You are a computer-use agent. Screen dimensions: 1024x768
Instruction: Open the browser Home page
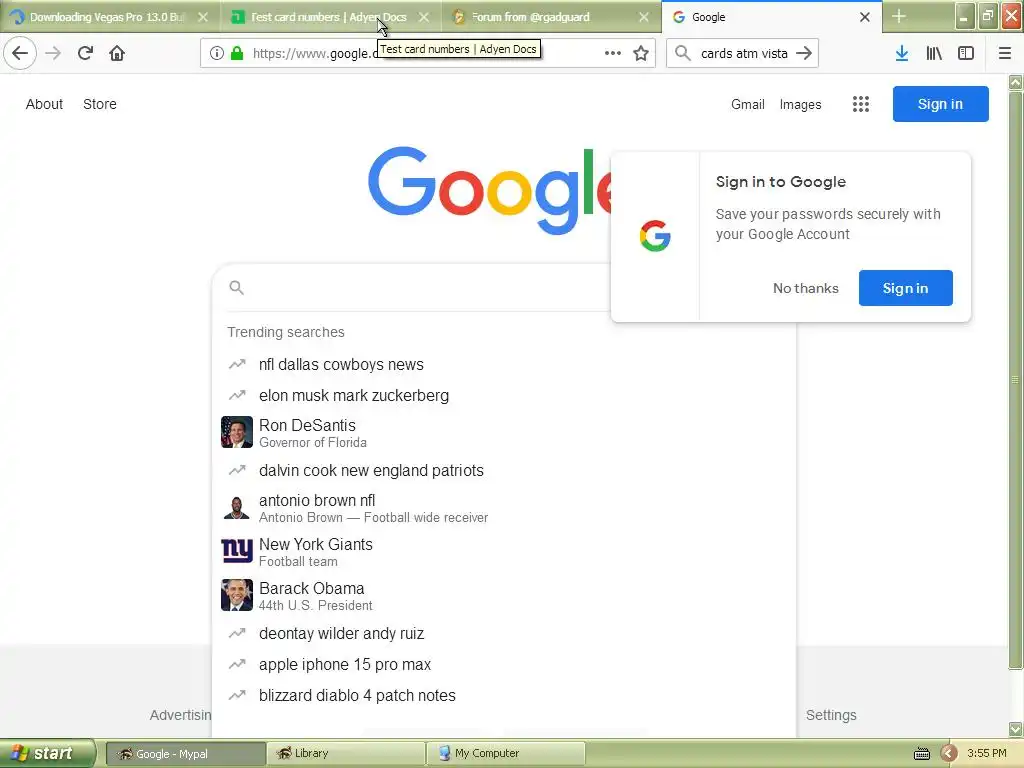coord(117,53)
